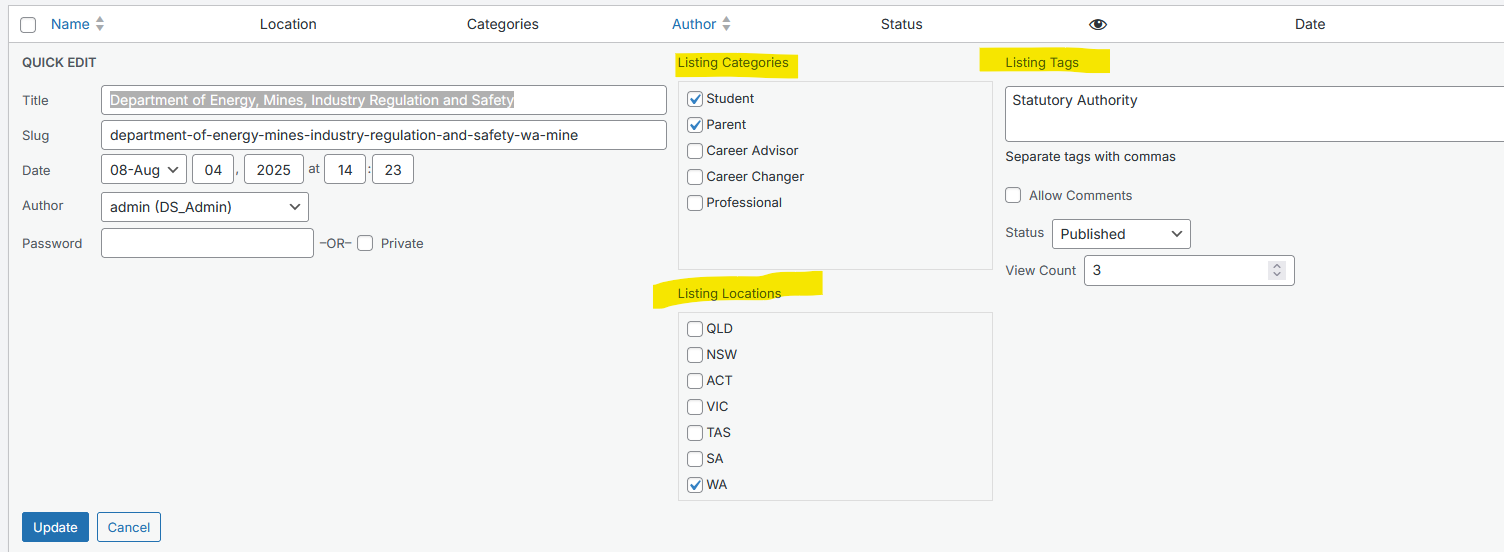Check the TAS listing location
This screenshot has height=552, width=1504.
tap(695, 433)
